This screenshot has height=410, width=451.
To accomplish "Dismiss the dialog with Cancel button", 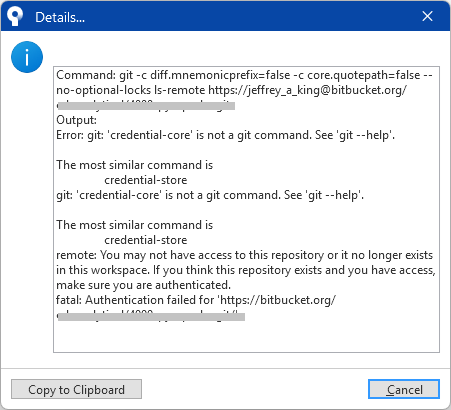I will pyautogui.click(x=404, y=389).
